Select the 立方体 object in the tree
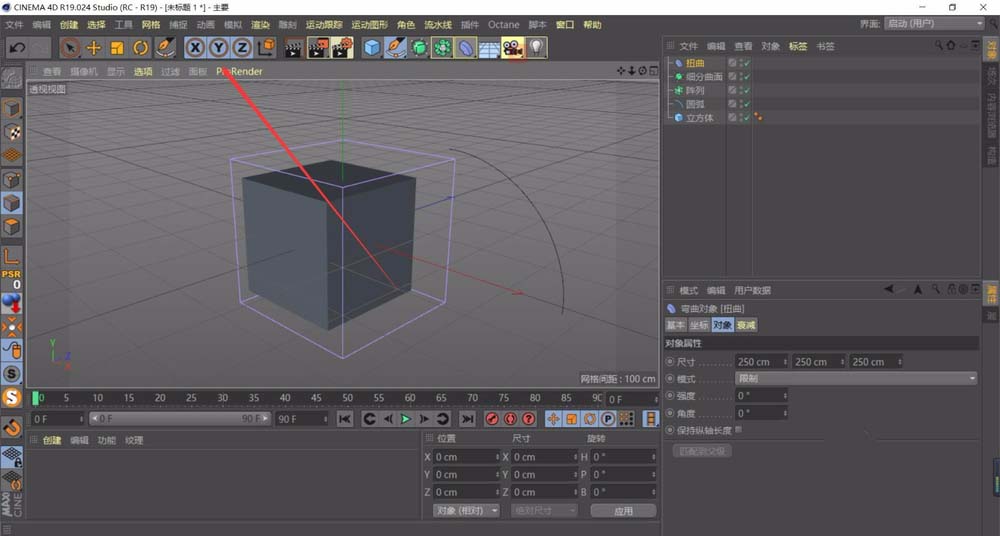1000x536 pixels. point(700,118)
